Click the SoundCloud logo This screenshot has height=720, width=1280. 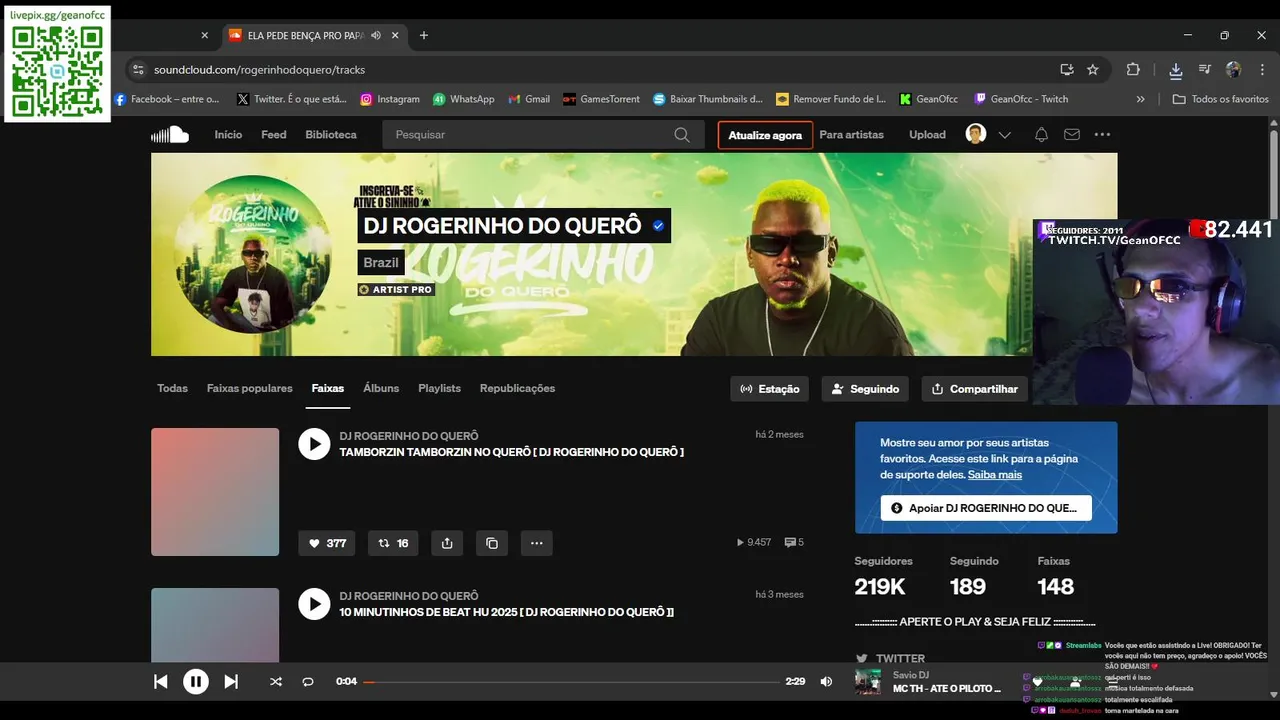click(x=170, y=134)
